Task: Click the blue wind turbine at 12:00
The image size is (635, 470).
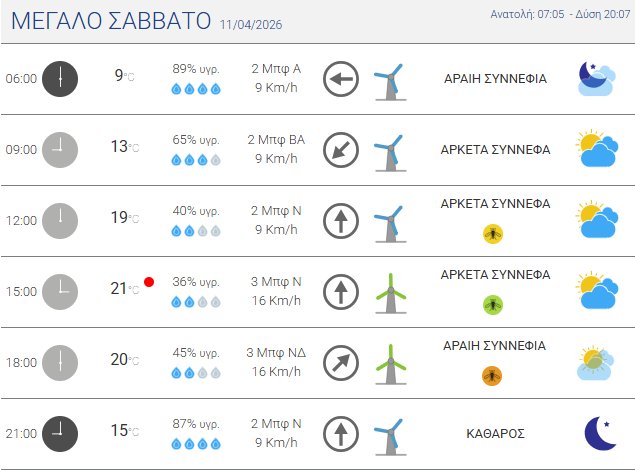Action: [x=388, y=221]
